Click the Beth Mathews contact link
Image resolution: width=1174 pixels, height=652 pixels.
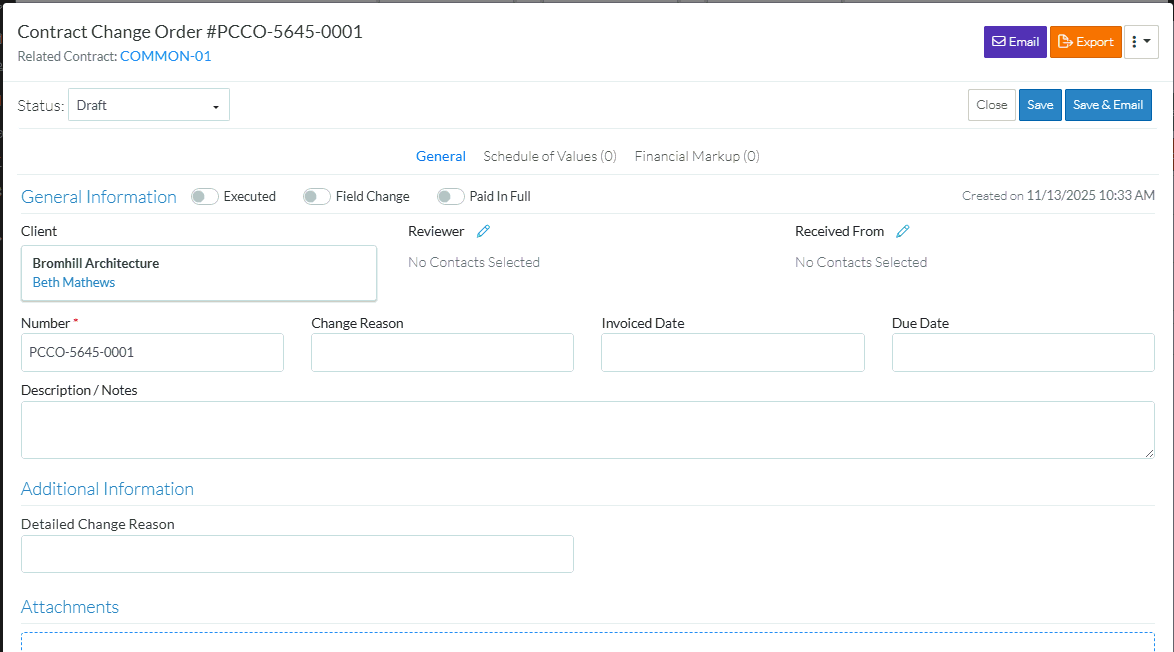pos(74,283)
